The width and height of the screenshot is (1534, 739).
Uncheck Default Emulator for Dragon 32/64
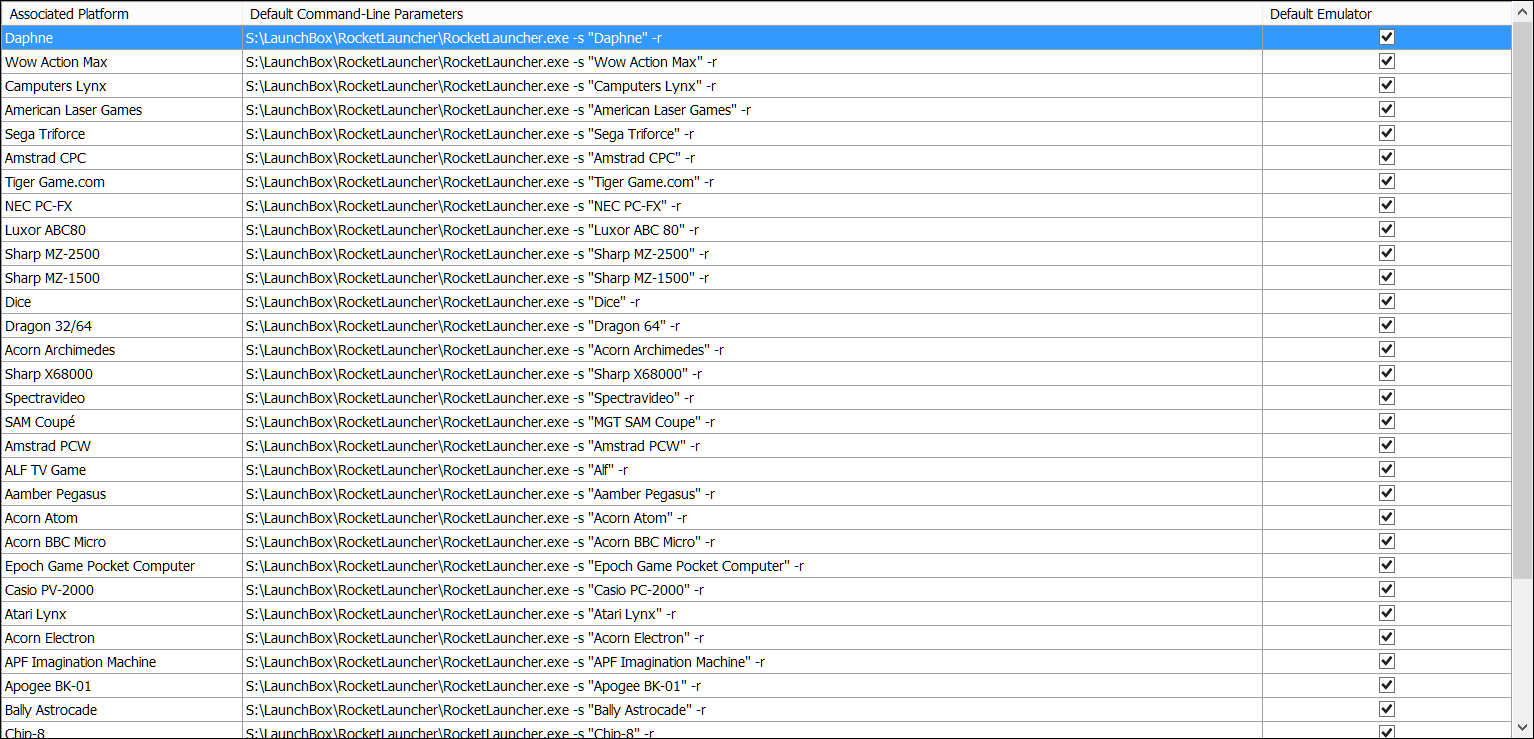coord(1387,325)
